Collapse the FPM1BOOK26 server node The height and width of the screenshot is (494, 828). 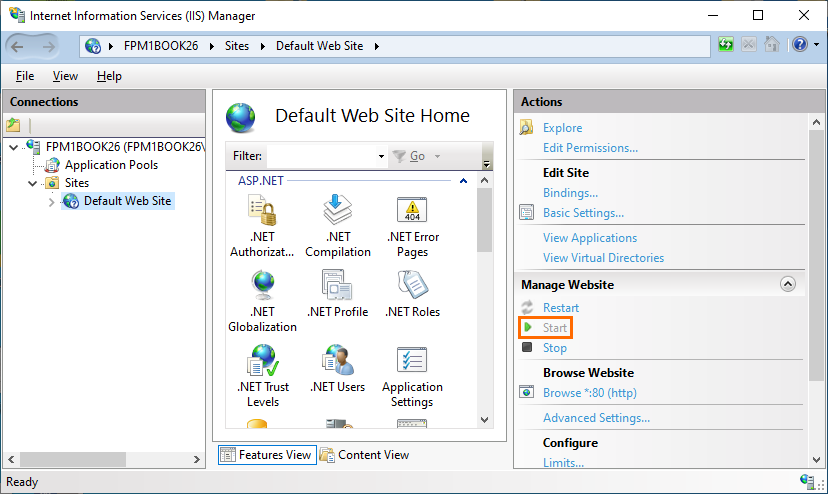(x=14, y=147)
